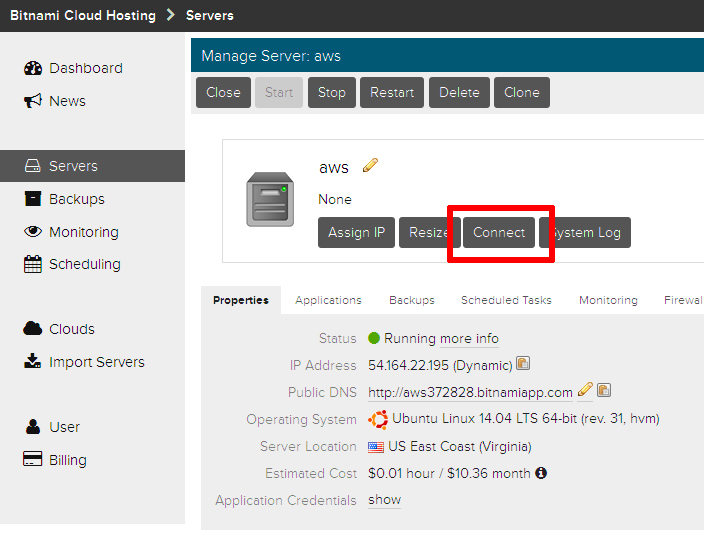Open the Scheduling section
This screenshot has height=533, width=704.
tap(85, 264)
